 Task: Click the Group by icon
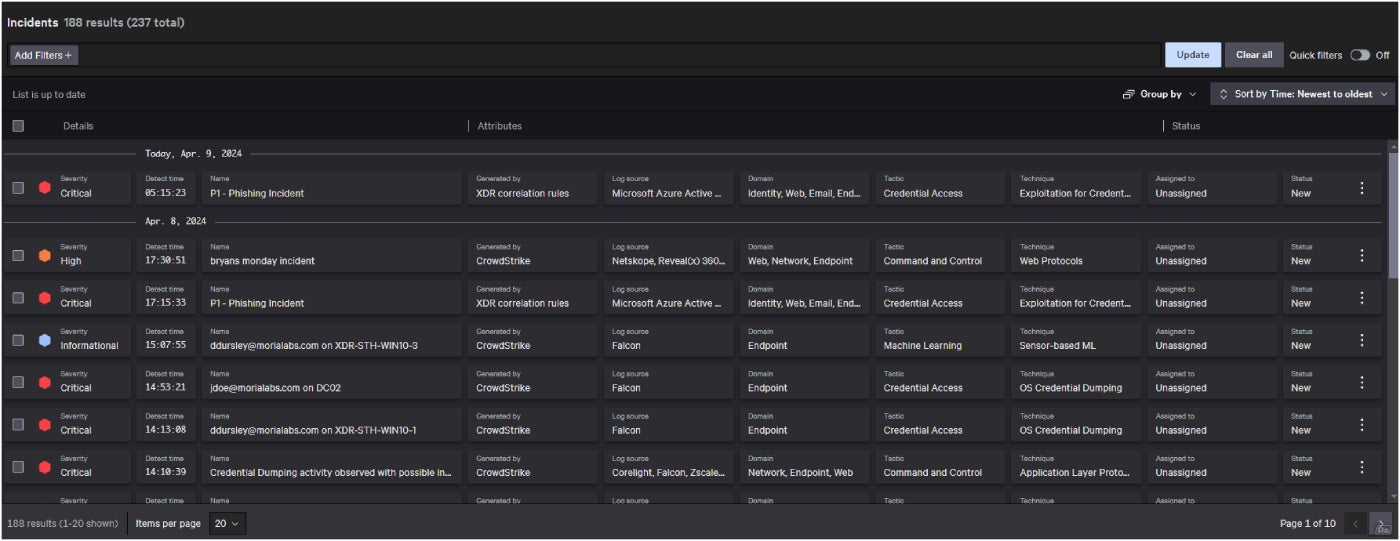point(1128,94)
